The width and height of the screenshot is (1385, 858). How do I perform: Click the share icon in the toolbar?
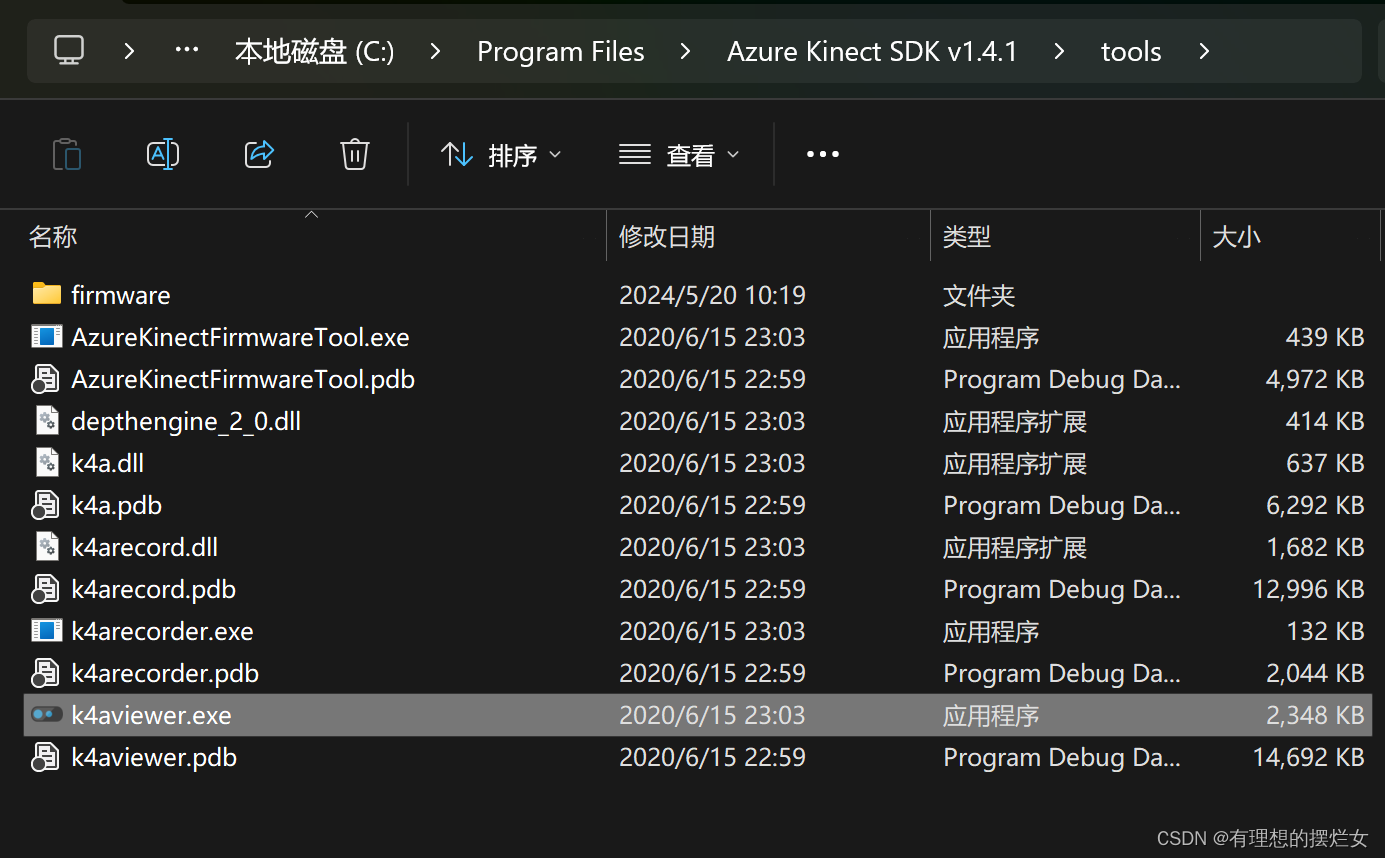258,154
